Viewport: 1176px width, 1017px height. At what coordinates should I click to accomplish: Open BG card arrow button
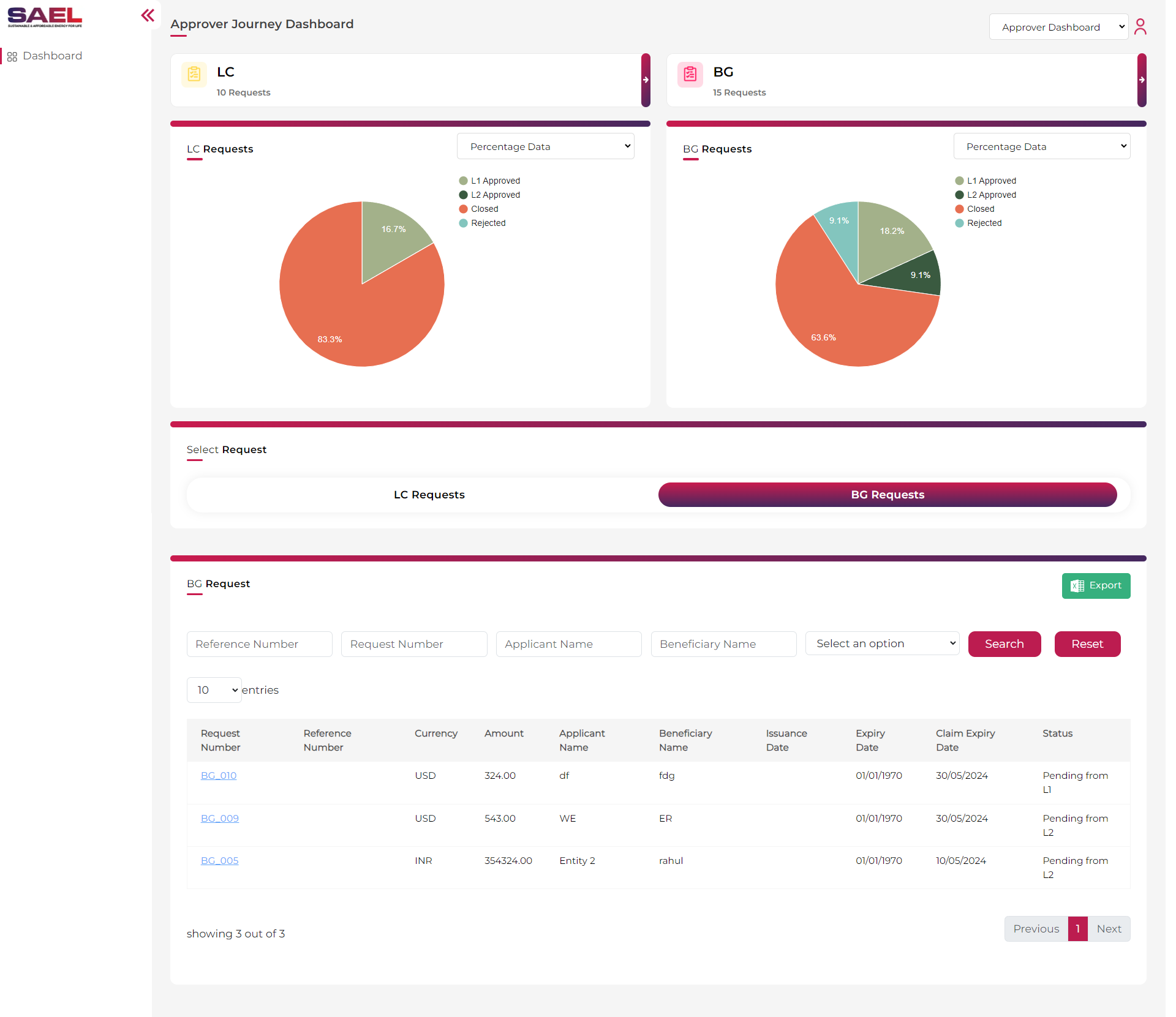1142,80
